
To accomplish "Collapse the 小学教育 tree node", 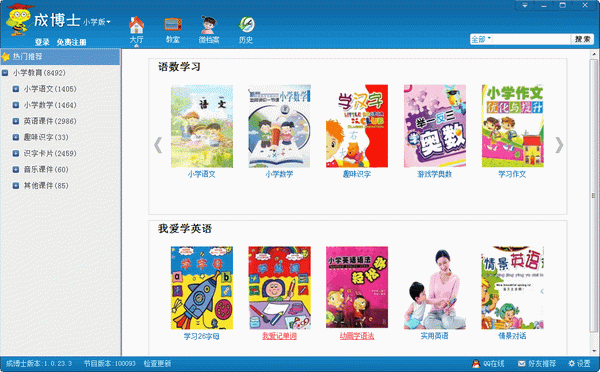I will click(x=5, y=73).
